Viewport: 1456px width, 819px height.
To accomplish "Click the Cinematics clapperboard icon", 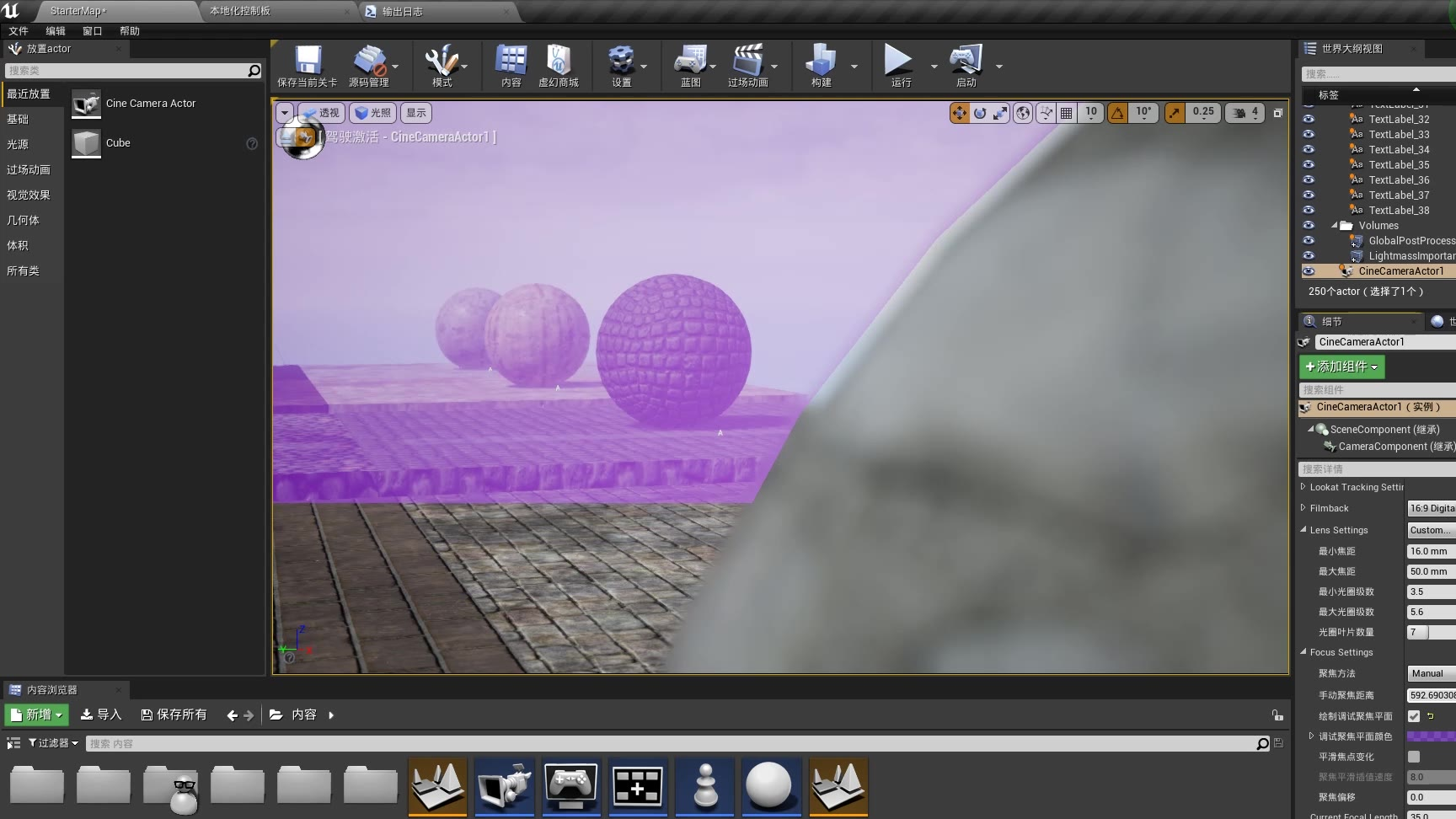I will 747,61.
